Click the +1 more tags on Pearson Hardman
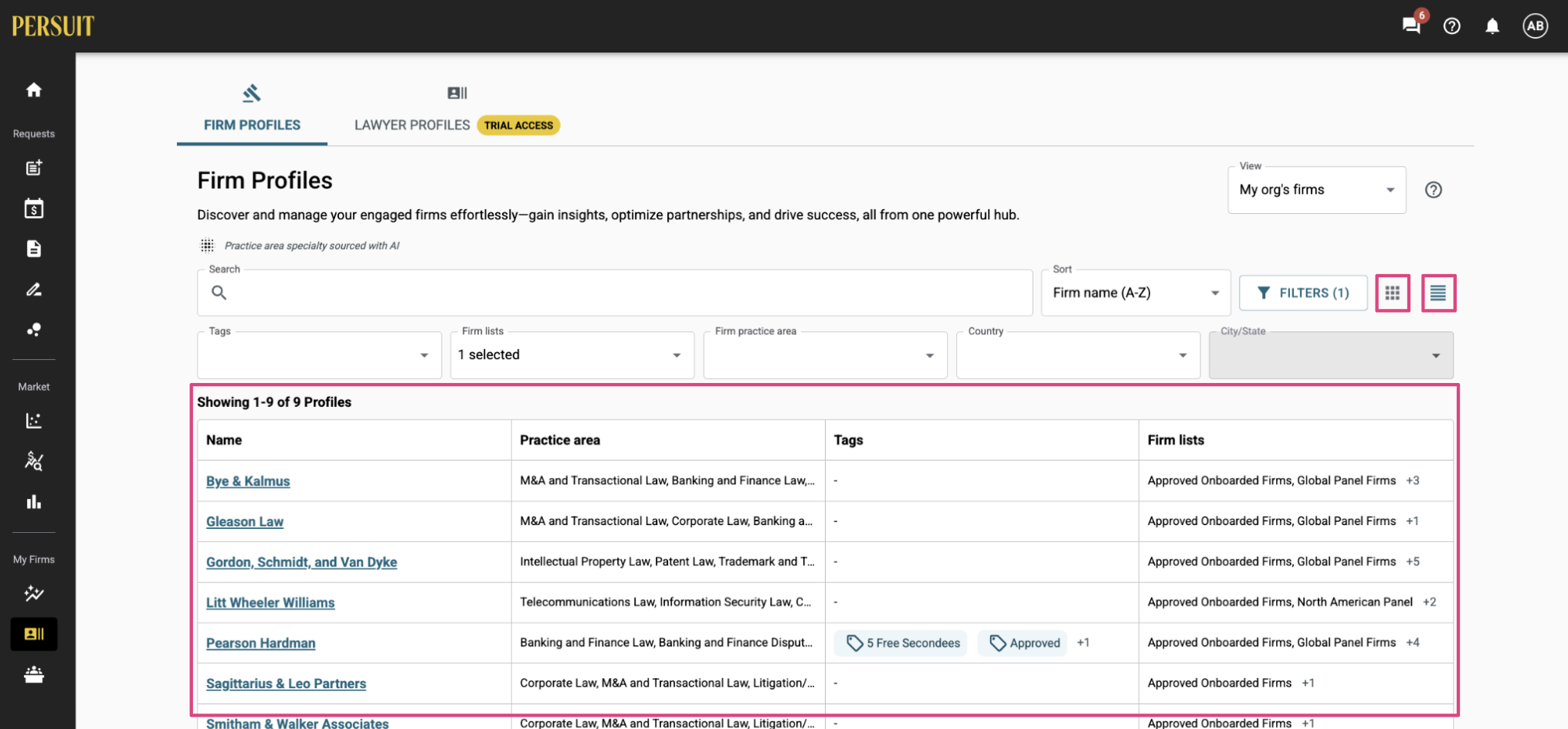The width and height of the screenshot is (1568, 729). click(1084, 643)
